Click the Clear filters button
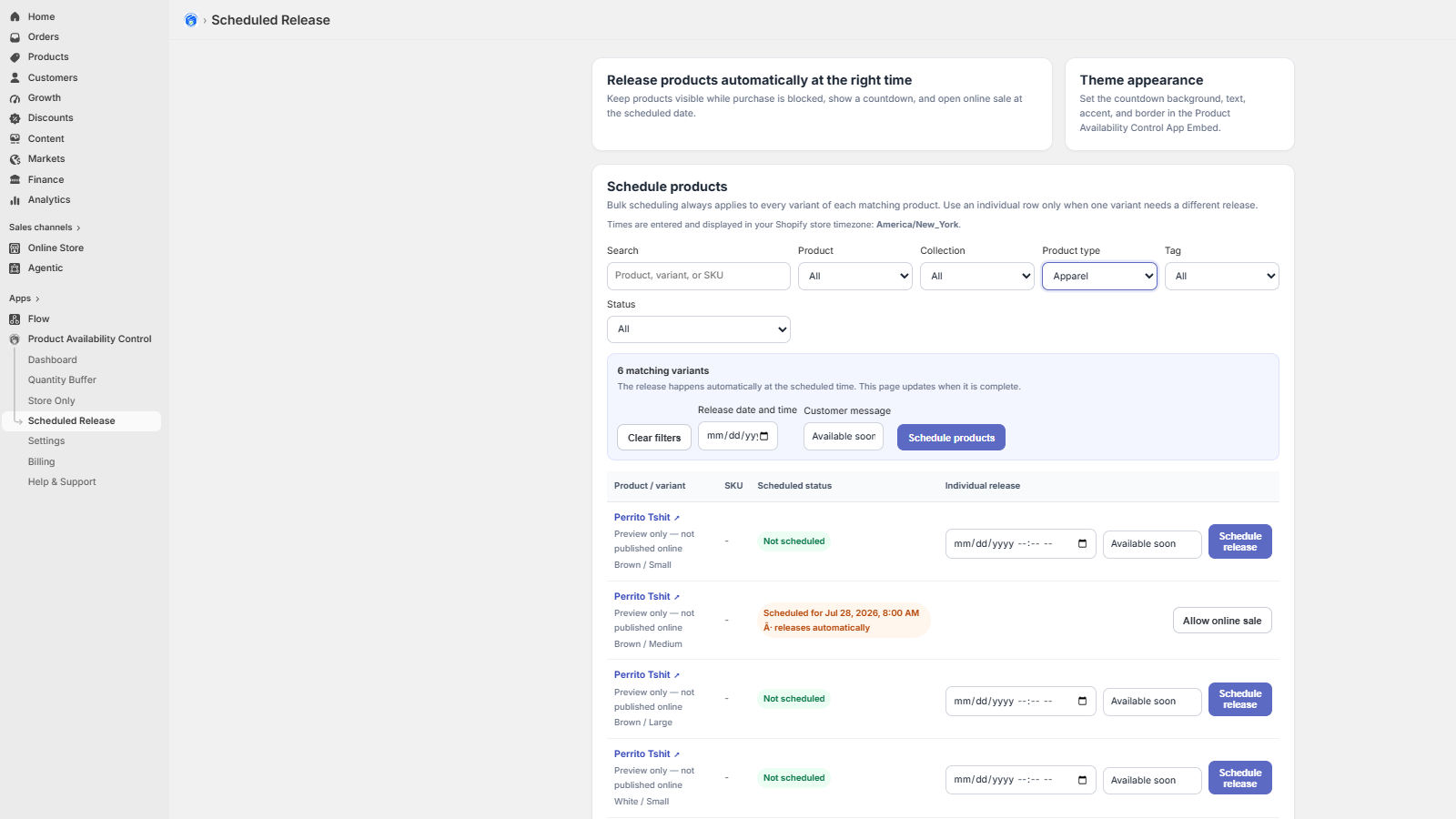This screenshot has width=1456, height=819. click(x=654, y=438)
